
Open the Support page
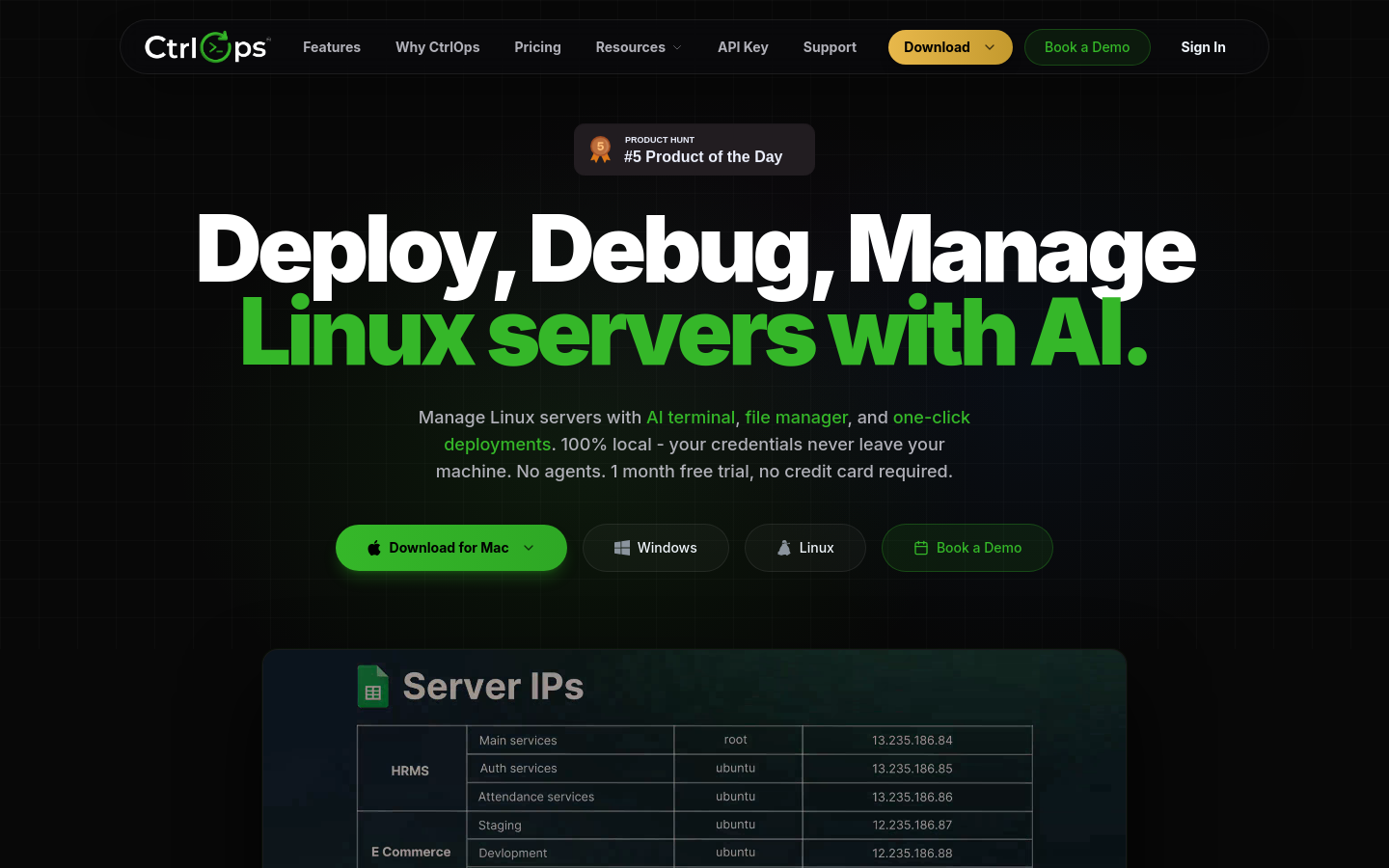tap(830, 47)
